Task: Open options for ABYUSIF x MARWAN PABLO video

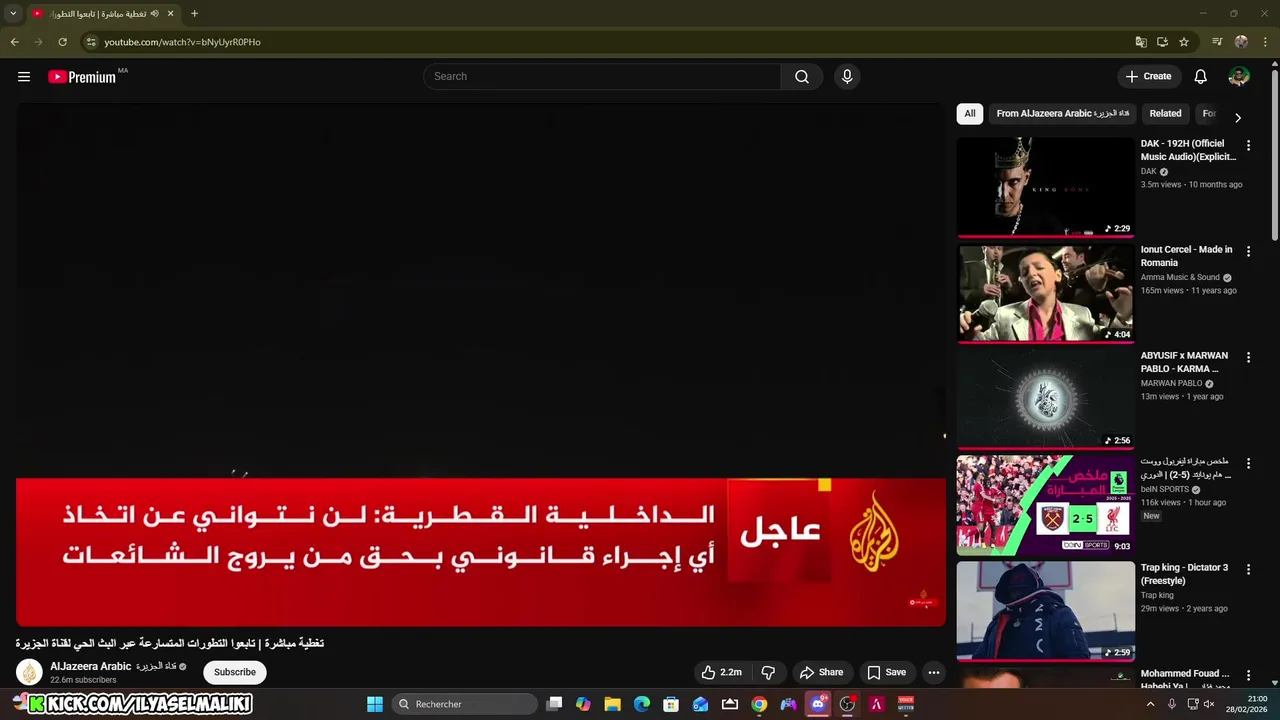Action: [1248, 357]
